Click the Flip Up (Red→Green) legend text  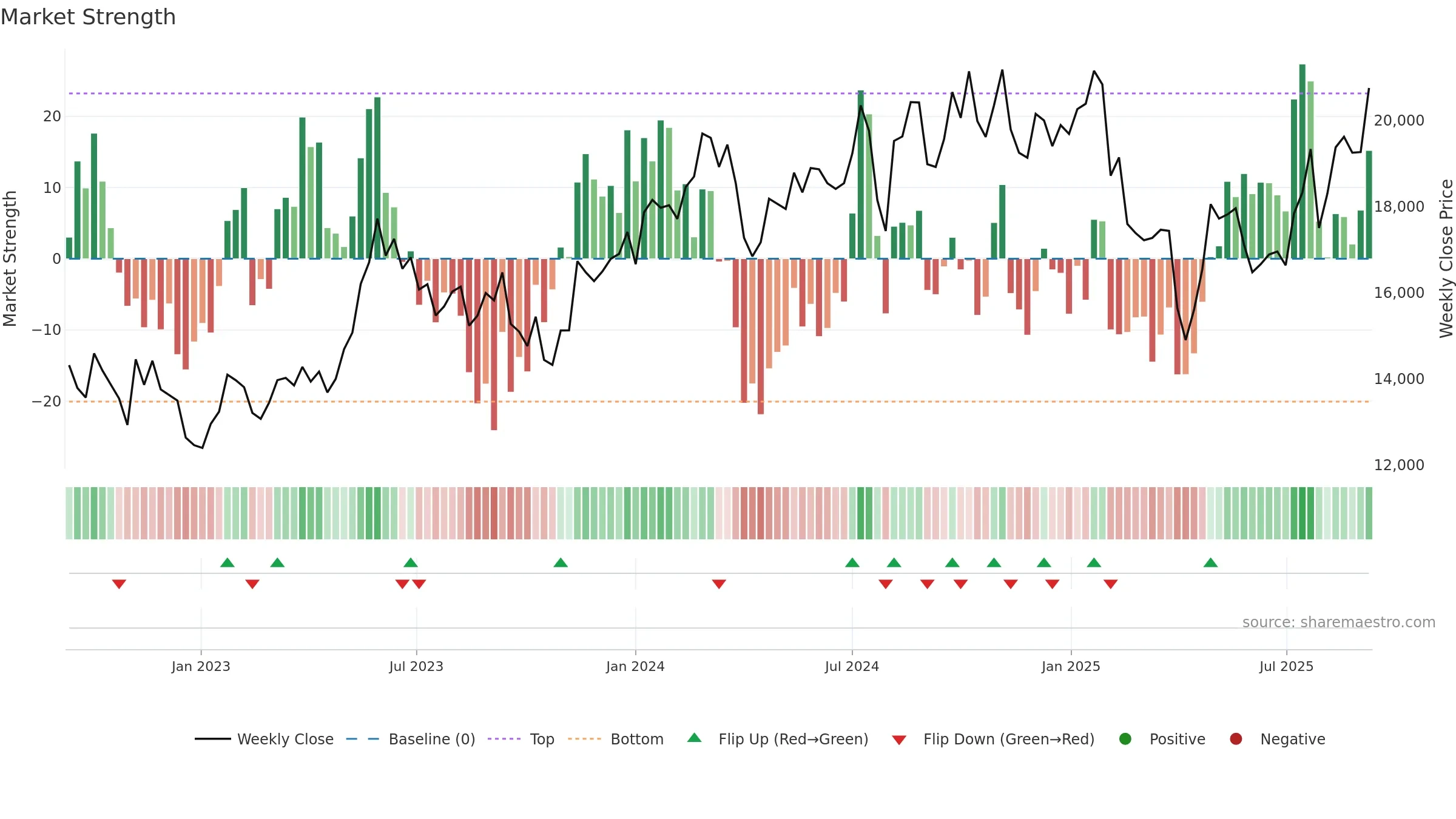click(x=794, y=739)
